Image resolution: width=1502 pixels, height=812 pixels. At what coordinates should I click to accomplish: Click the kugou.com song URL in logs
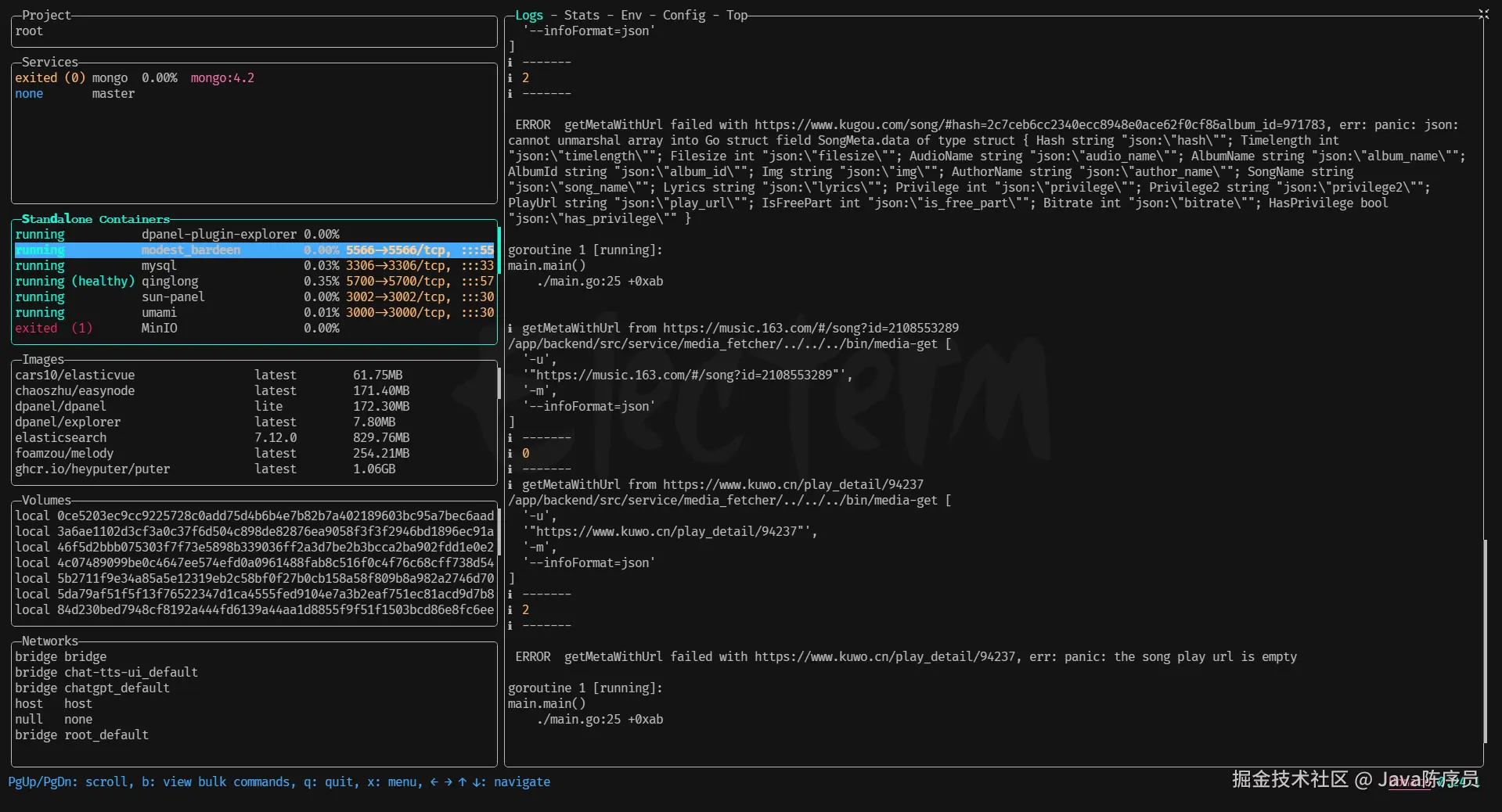point(1039,124)
